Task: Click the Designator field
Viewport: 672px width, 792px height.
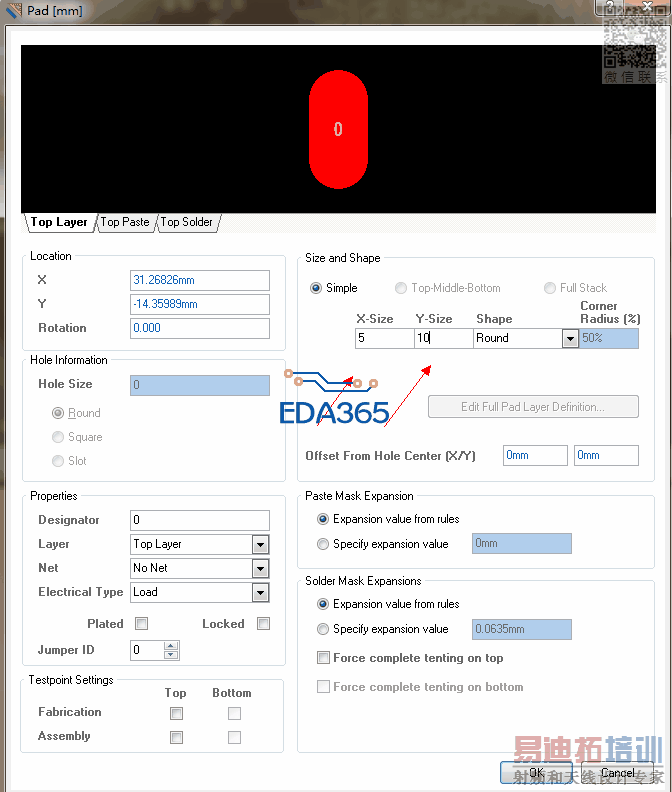Action: coord(200,520)
